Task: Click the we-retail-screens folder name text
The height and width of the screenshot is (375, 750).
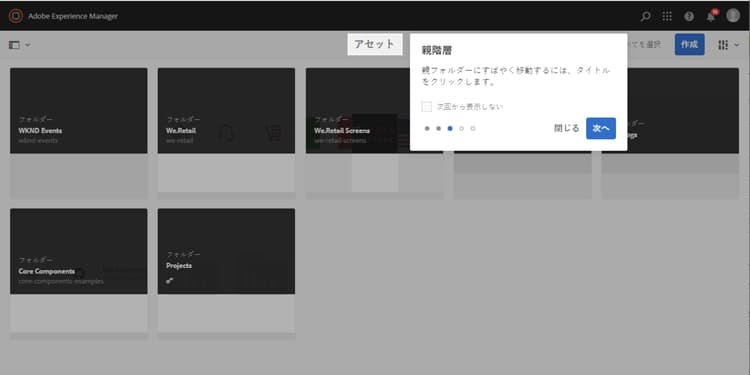Action: tap(340, 141)
